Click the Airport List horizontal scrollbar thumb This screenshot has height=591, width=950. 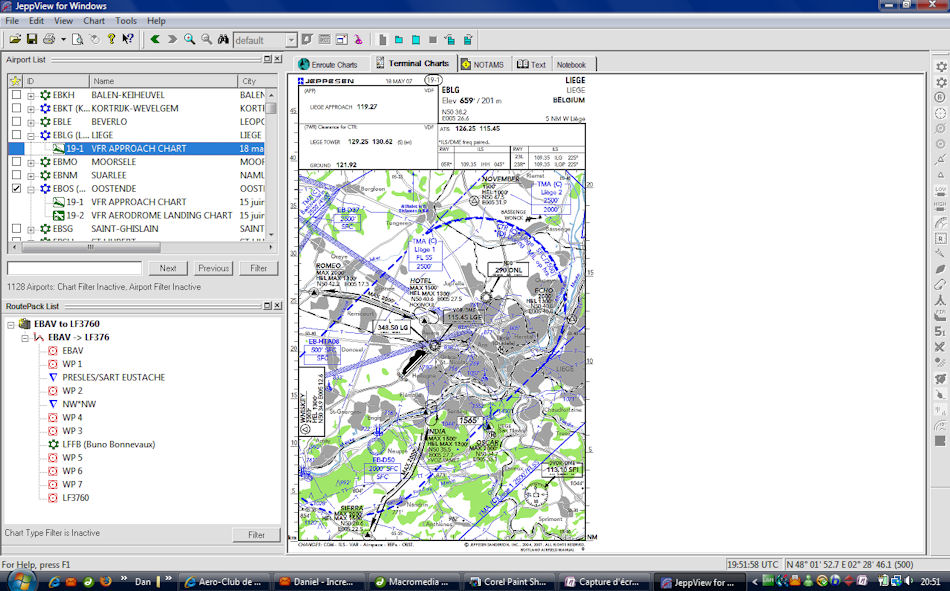(91, 247)
